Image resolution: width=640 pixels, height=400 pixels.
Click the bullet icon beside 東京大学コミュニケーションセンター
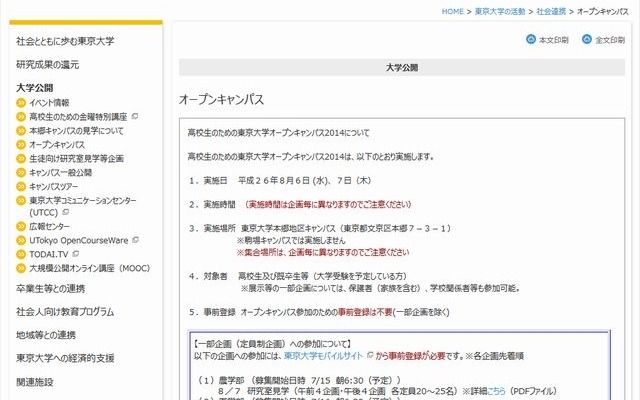(21, 200)
